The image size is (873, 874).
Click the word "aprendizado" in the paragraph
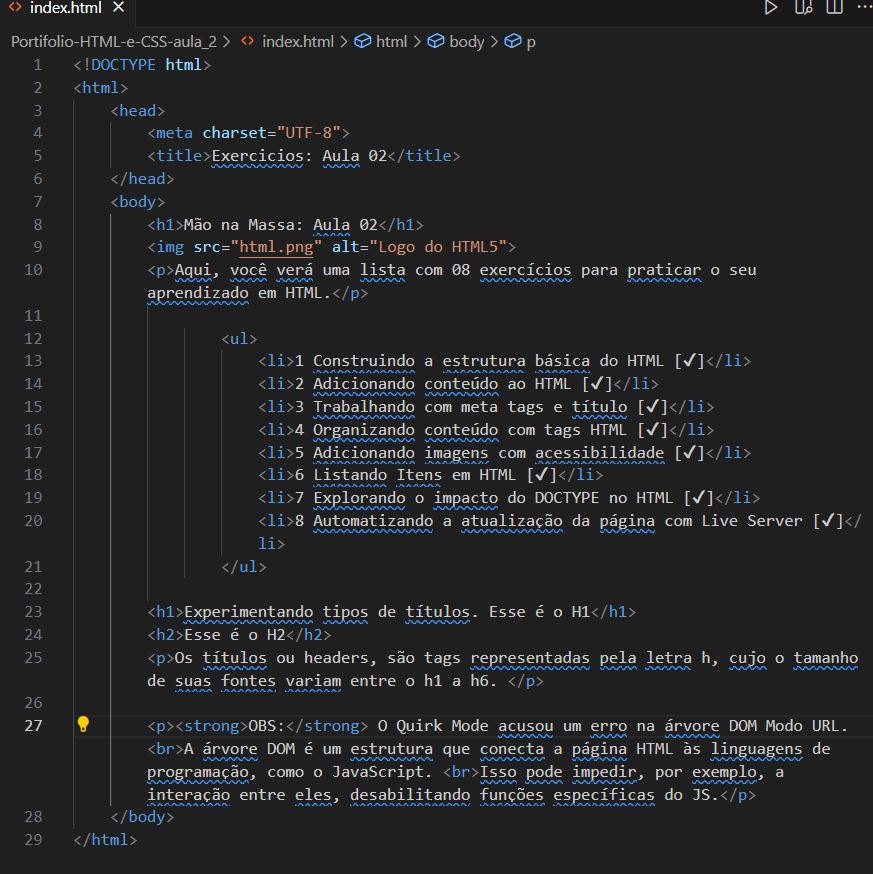click(x=198, y=293)
